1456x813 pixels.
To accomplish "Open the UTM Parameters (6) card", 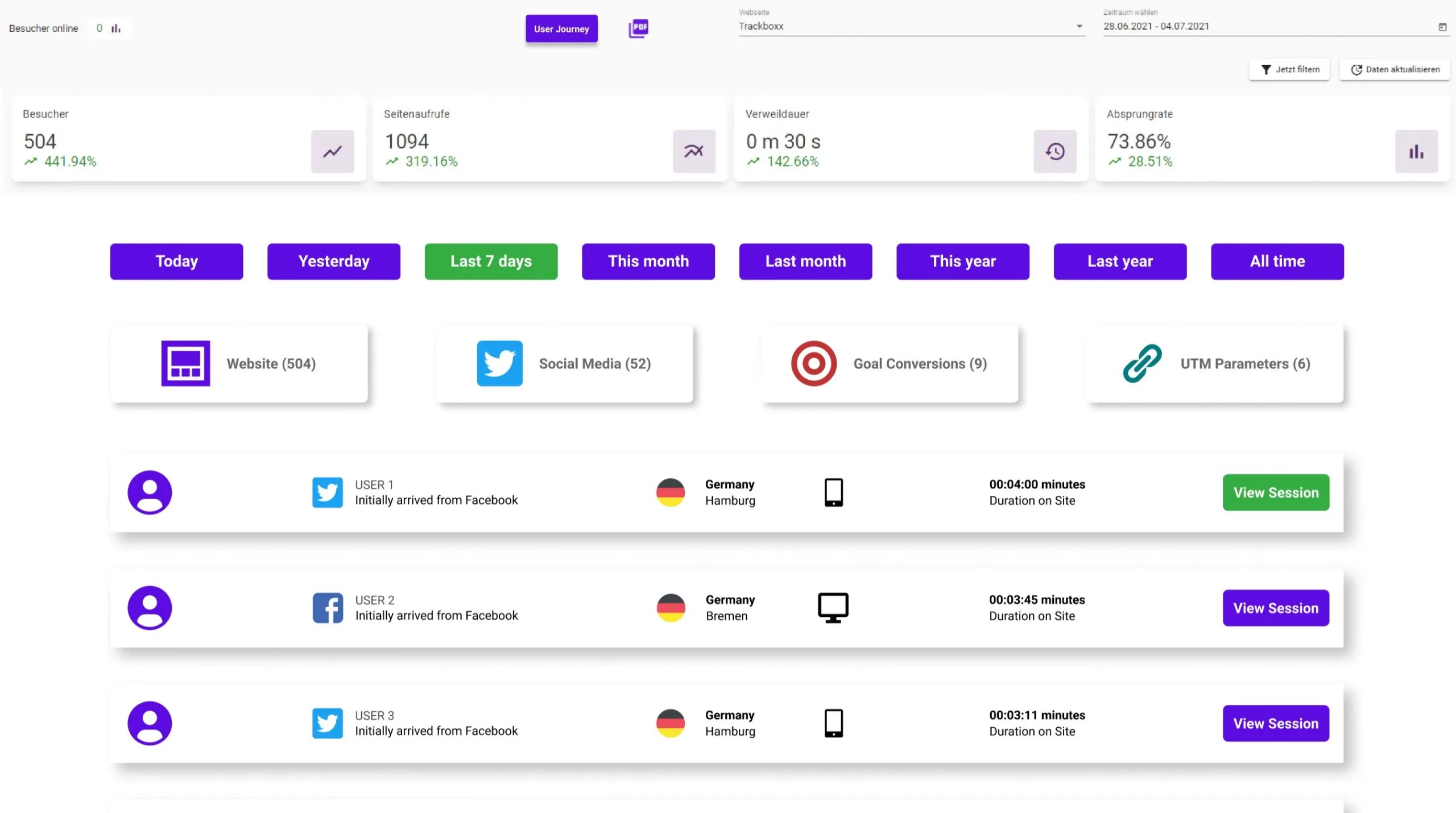I will pyautogui.click(x=1214, y=364).
